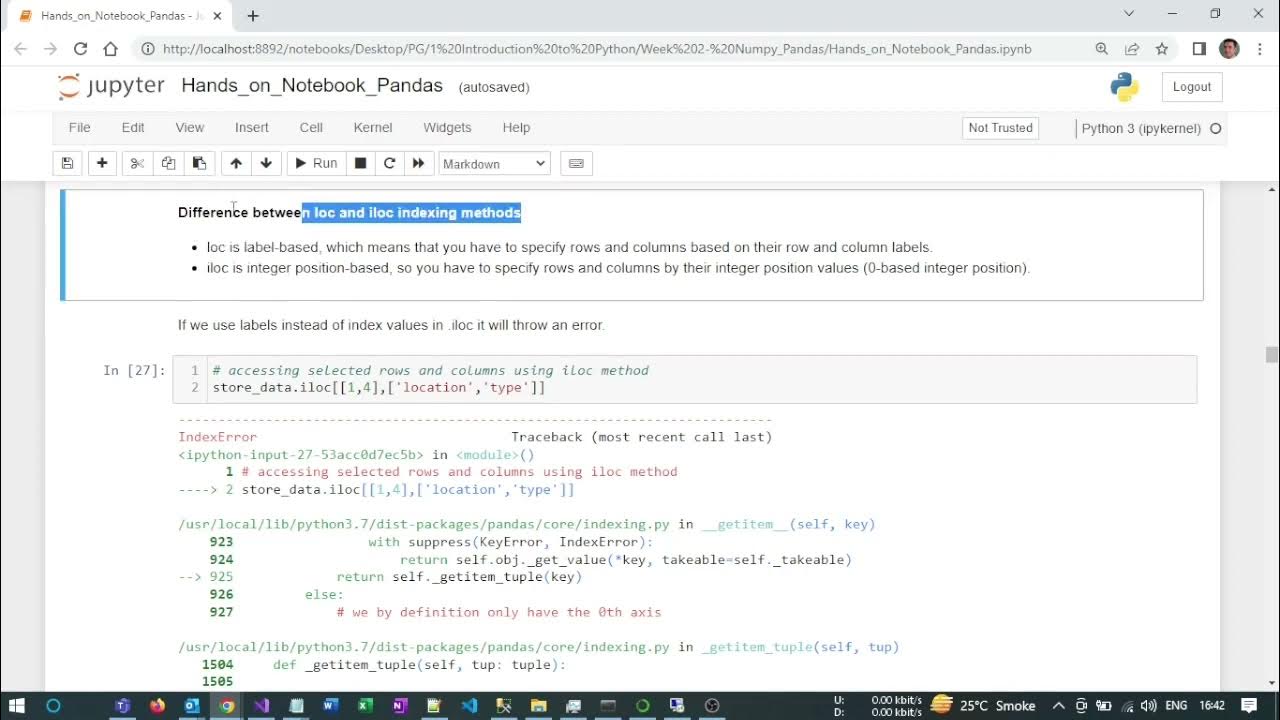This screenshot has width=1280, height=720.
Task: Reload the browser page
Action: [80, 48]
